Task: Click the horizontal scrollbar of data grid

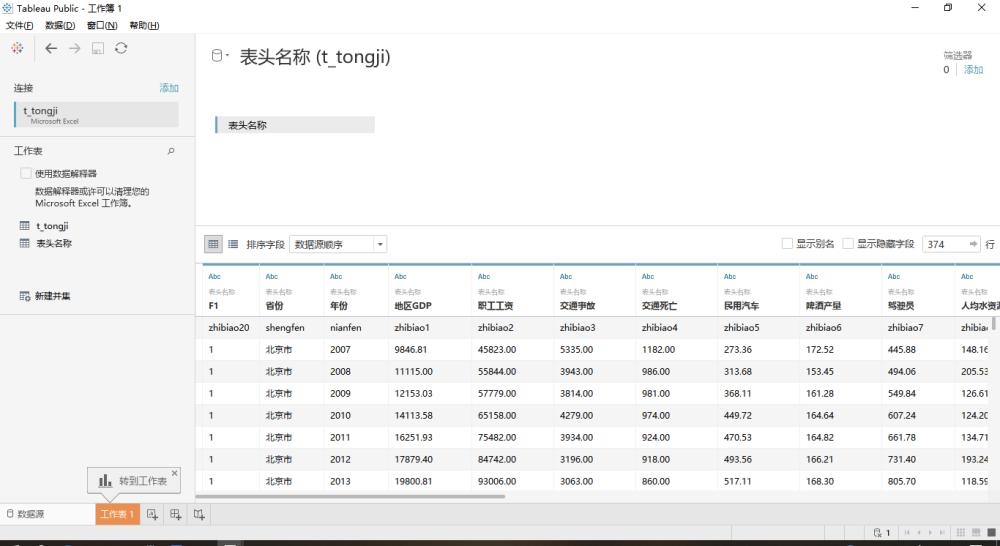Action: [x=350, y=496]
